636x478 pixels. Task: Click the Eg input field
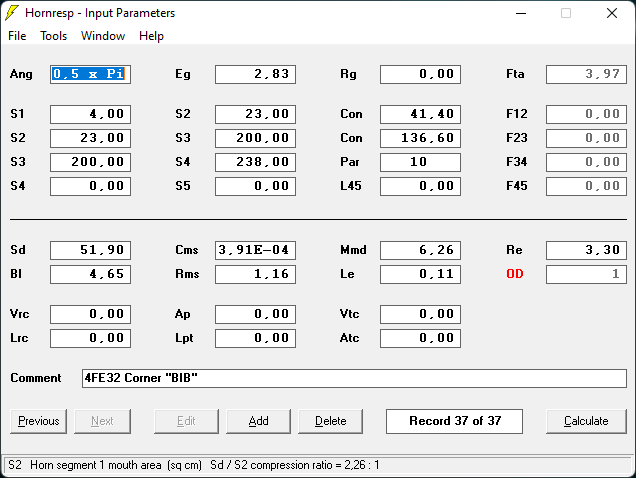pos(256,74)
